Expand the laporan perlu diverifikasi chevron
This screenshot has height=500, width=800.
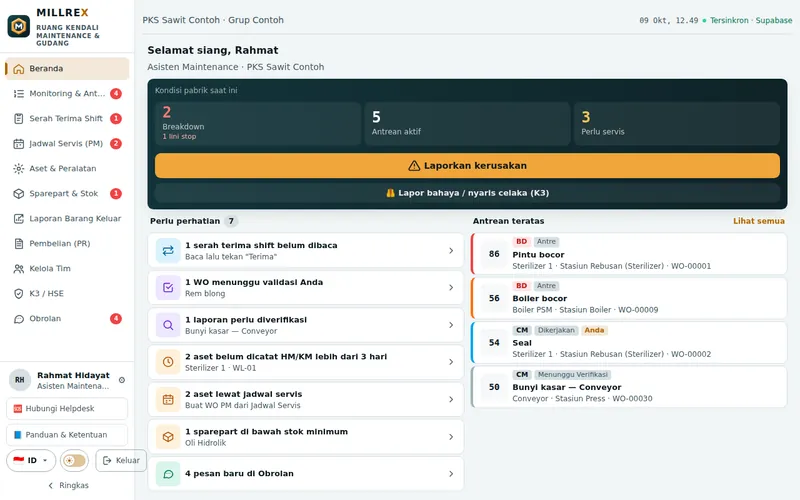coord(451,325)
